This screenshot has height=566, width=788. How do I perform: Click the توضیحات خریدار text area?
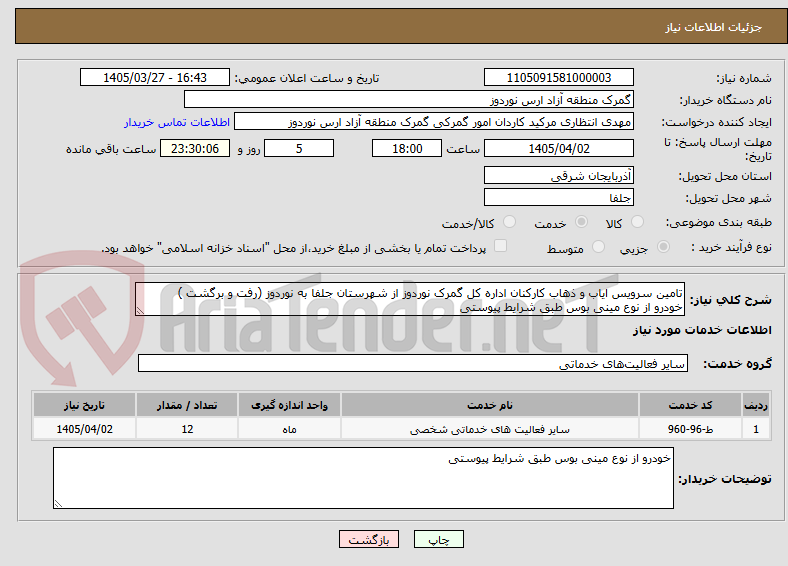(x=363, y=478)
